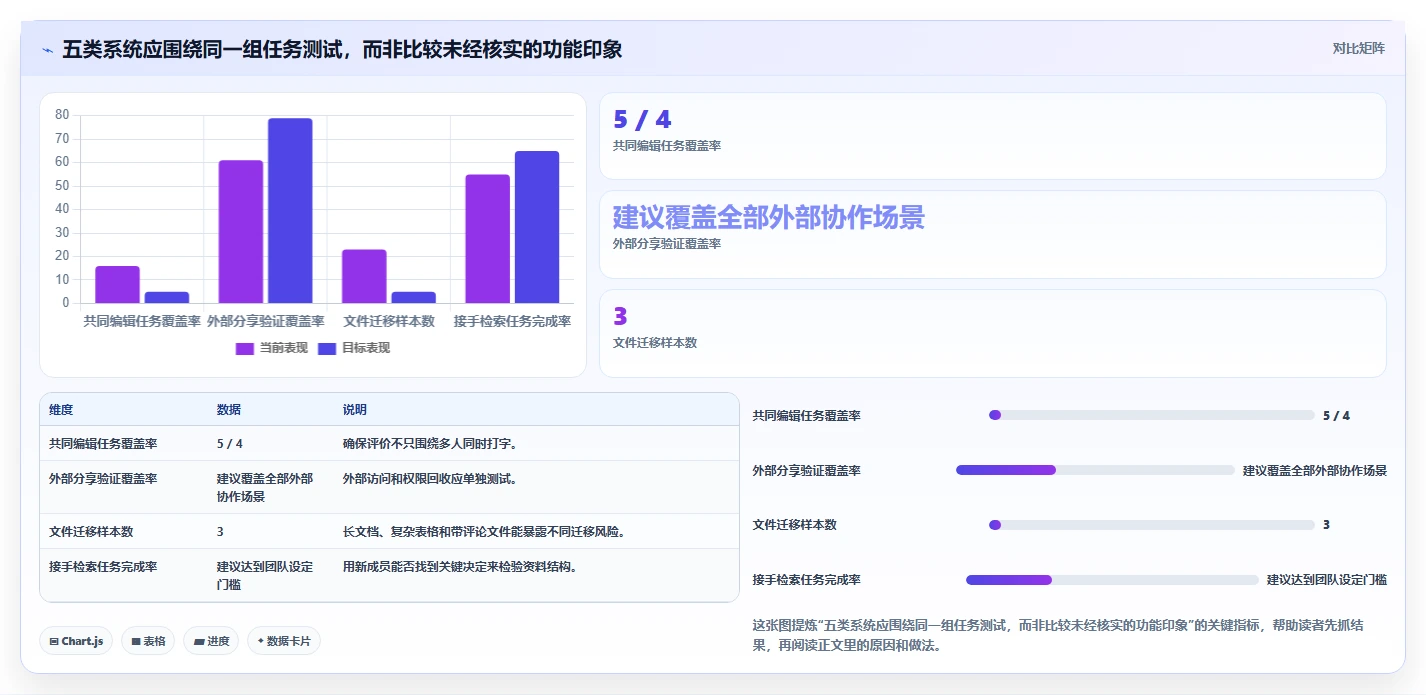Click the blue 目标表现 bar for 外部分享验证覆盖率
Screen dimensions: 1426x695
tap(290, 210)
